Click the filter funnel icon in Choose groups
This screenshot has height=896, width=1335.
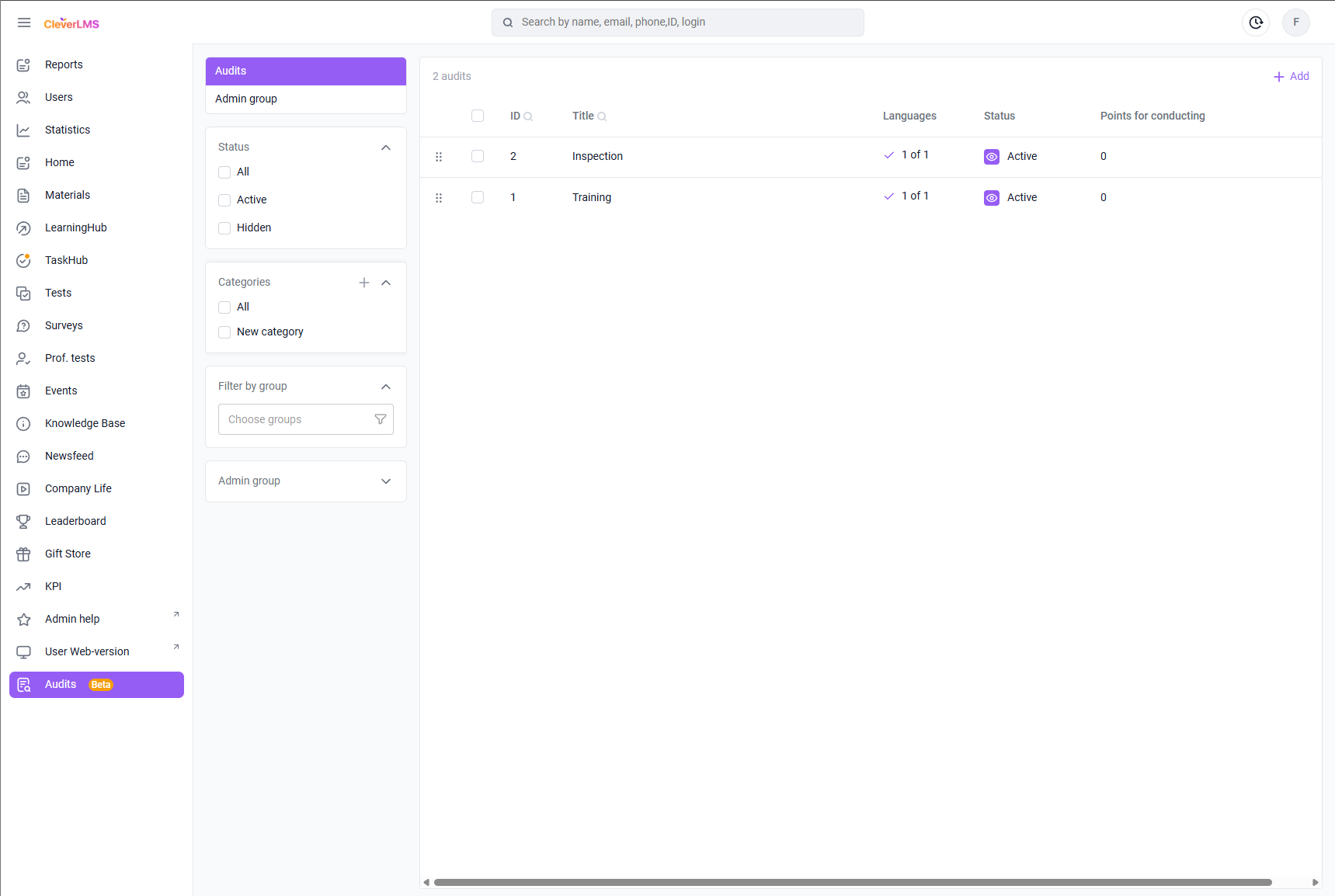click(381, 419)
